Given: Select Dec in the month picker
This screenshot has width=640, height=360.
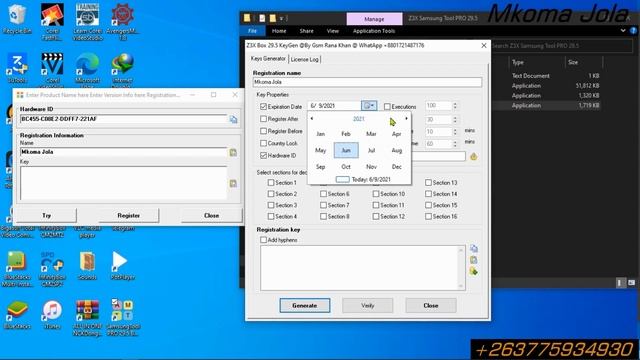Looking at the screenshot, I should pyautogui.click(x=396, y=167).
